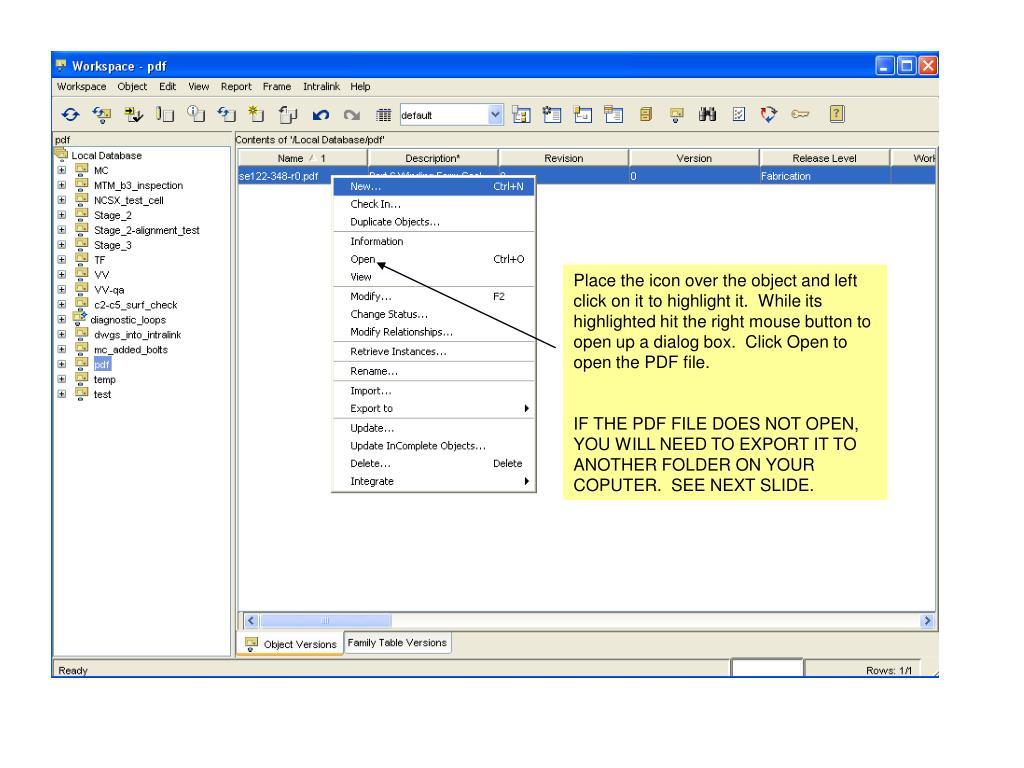Click the checklist icon in toolbar
The image size is (1024, 768).
coord(739,115)
